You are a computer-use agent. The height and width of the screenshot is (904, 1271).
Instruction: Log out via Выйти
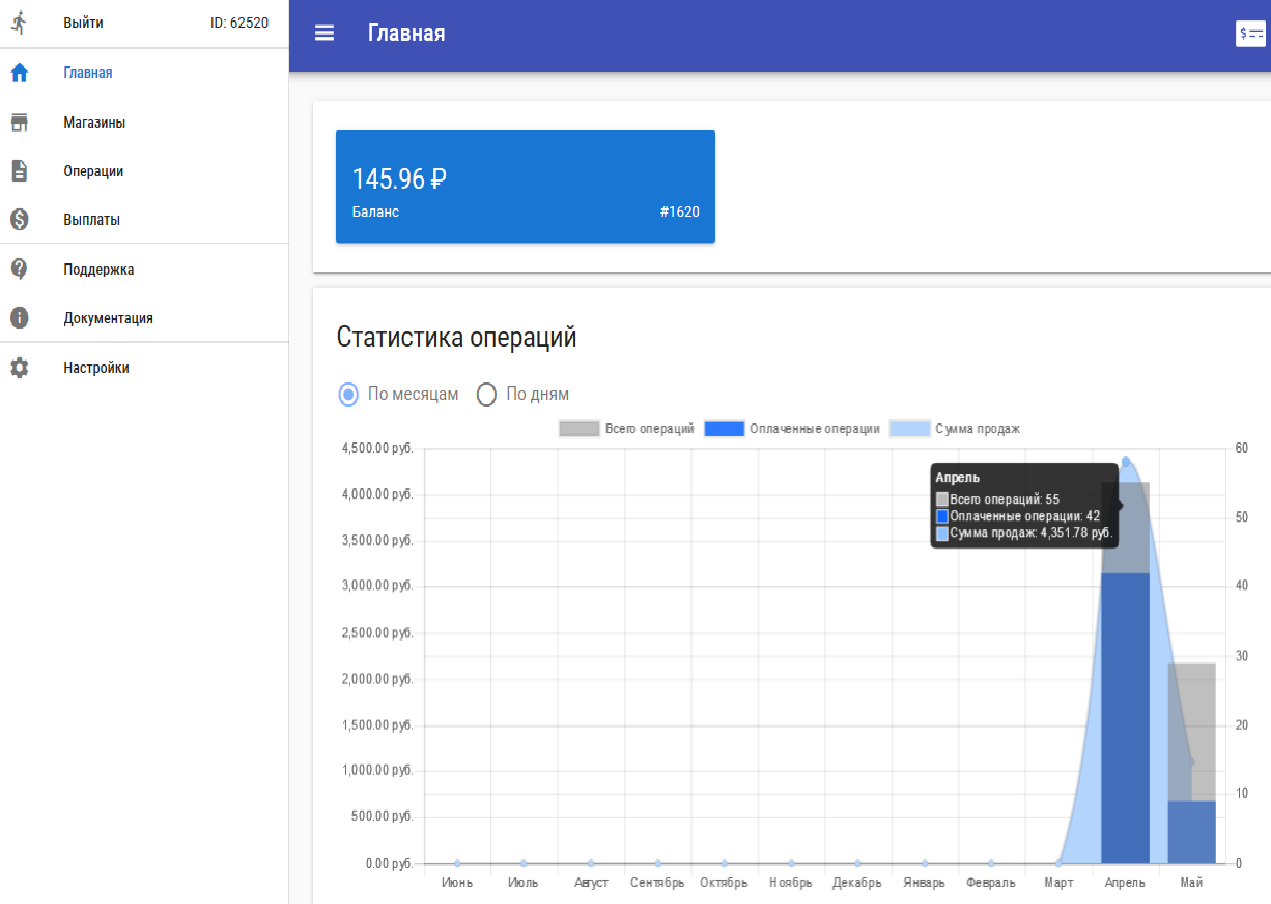(x=83, y=22)
